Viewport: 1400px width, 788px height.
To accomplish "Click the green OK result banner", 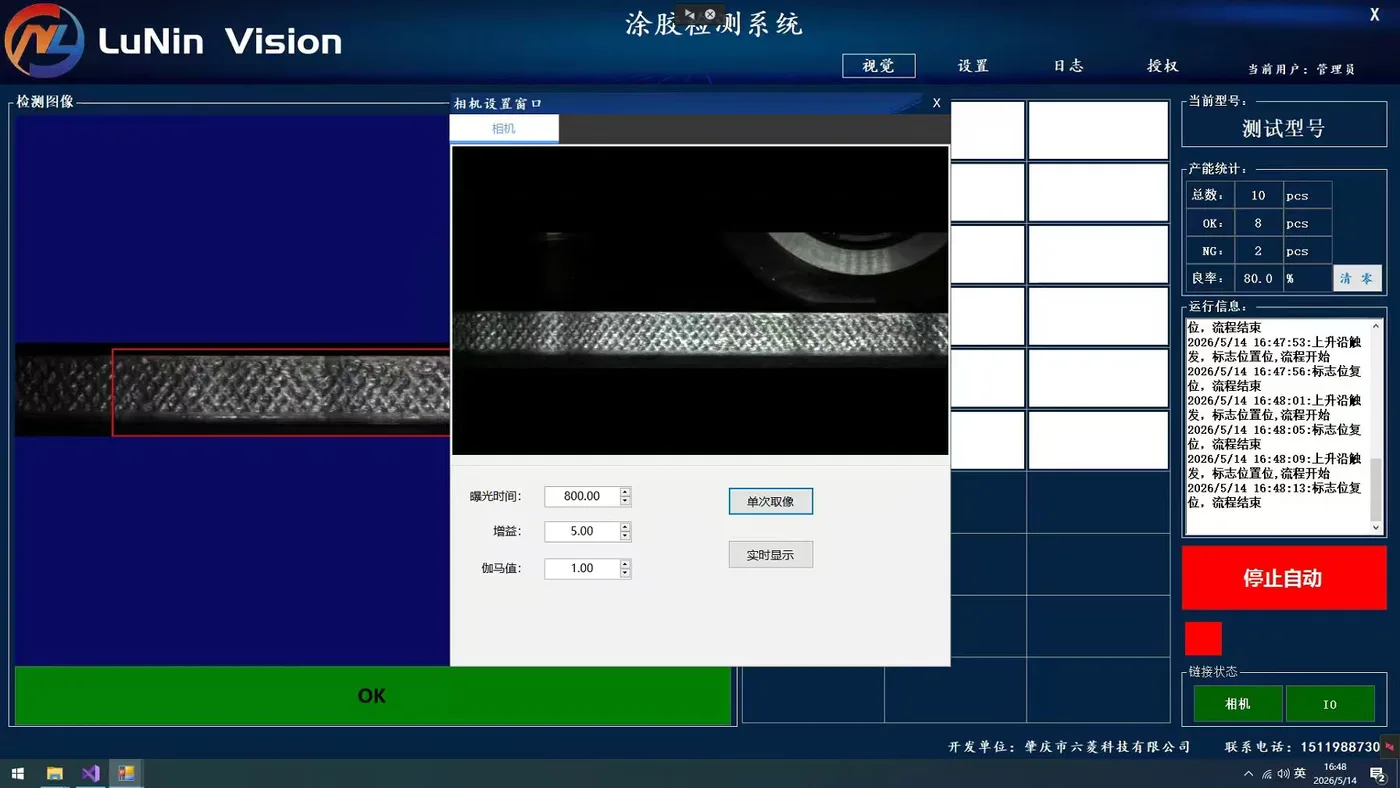I will point(372,696).
